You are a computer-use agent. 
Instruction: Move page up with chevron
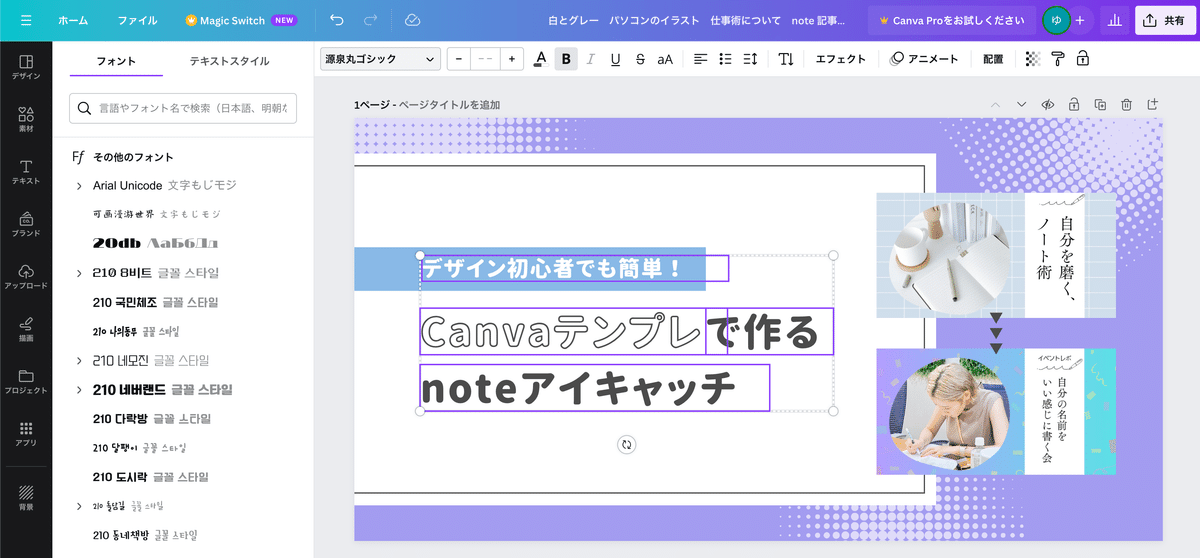pos(995,104)
